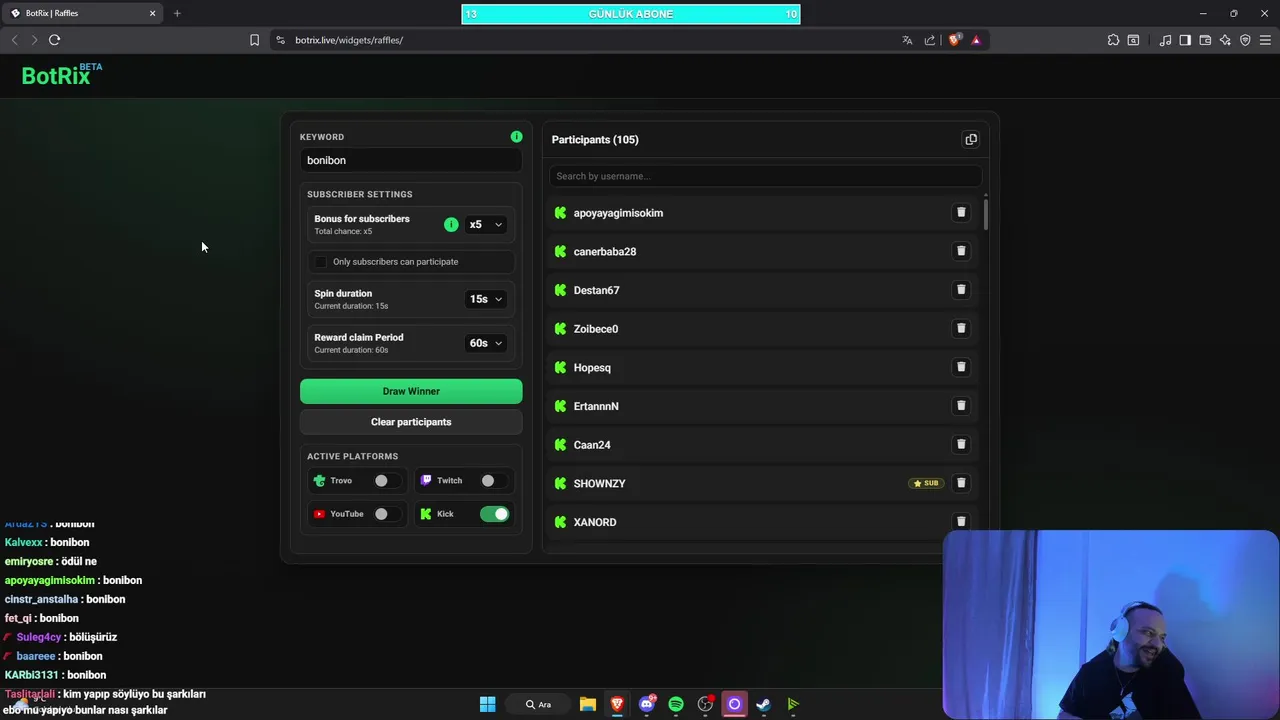1280x720 pixels.
Task: Click chat username KARBI3131
Action: pos(32,675)
